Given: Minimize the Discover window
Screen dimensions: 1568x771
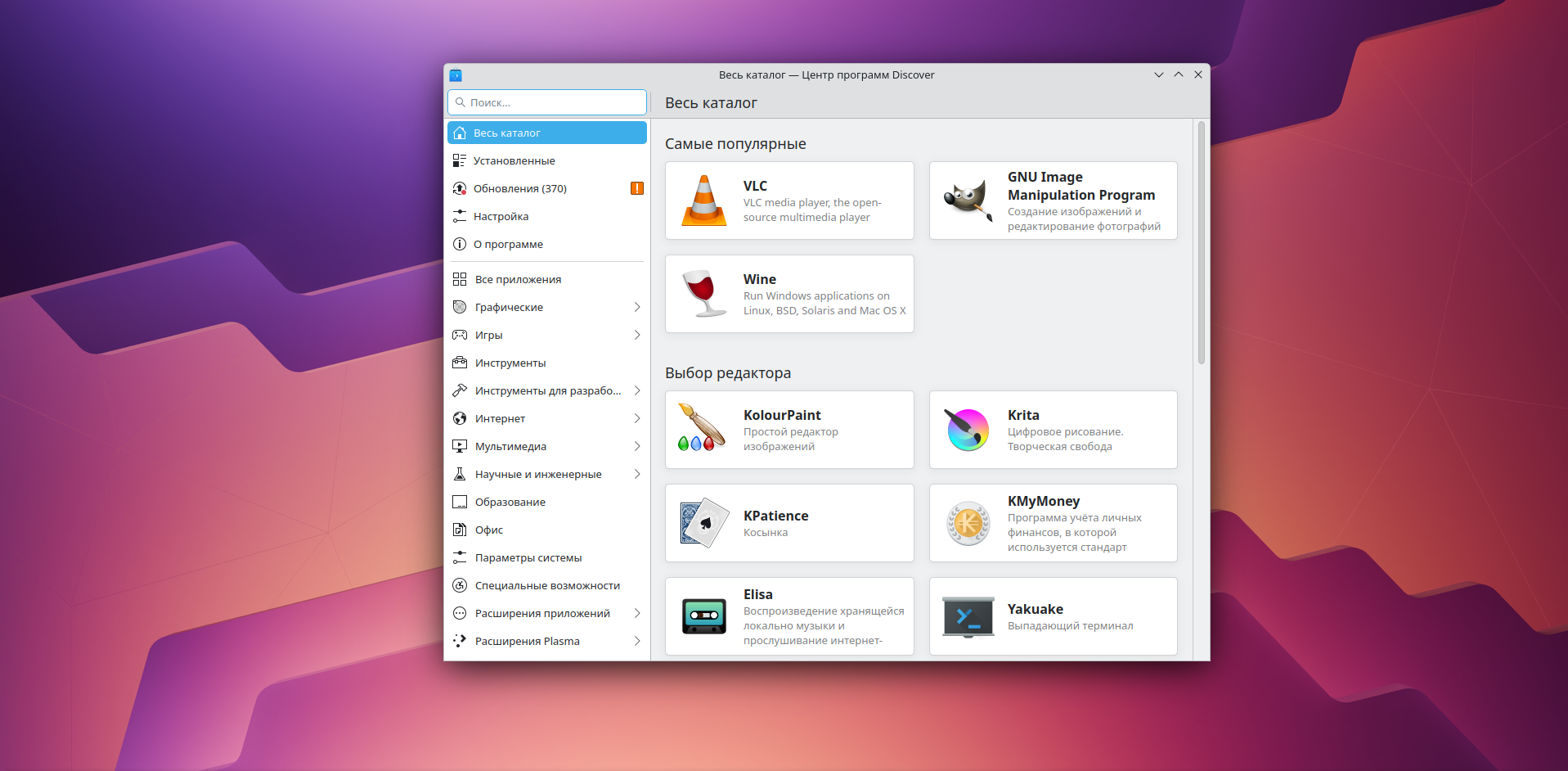Looking at the screenshot, I should pyautogui.click(x=1159, y=74).
